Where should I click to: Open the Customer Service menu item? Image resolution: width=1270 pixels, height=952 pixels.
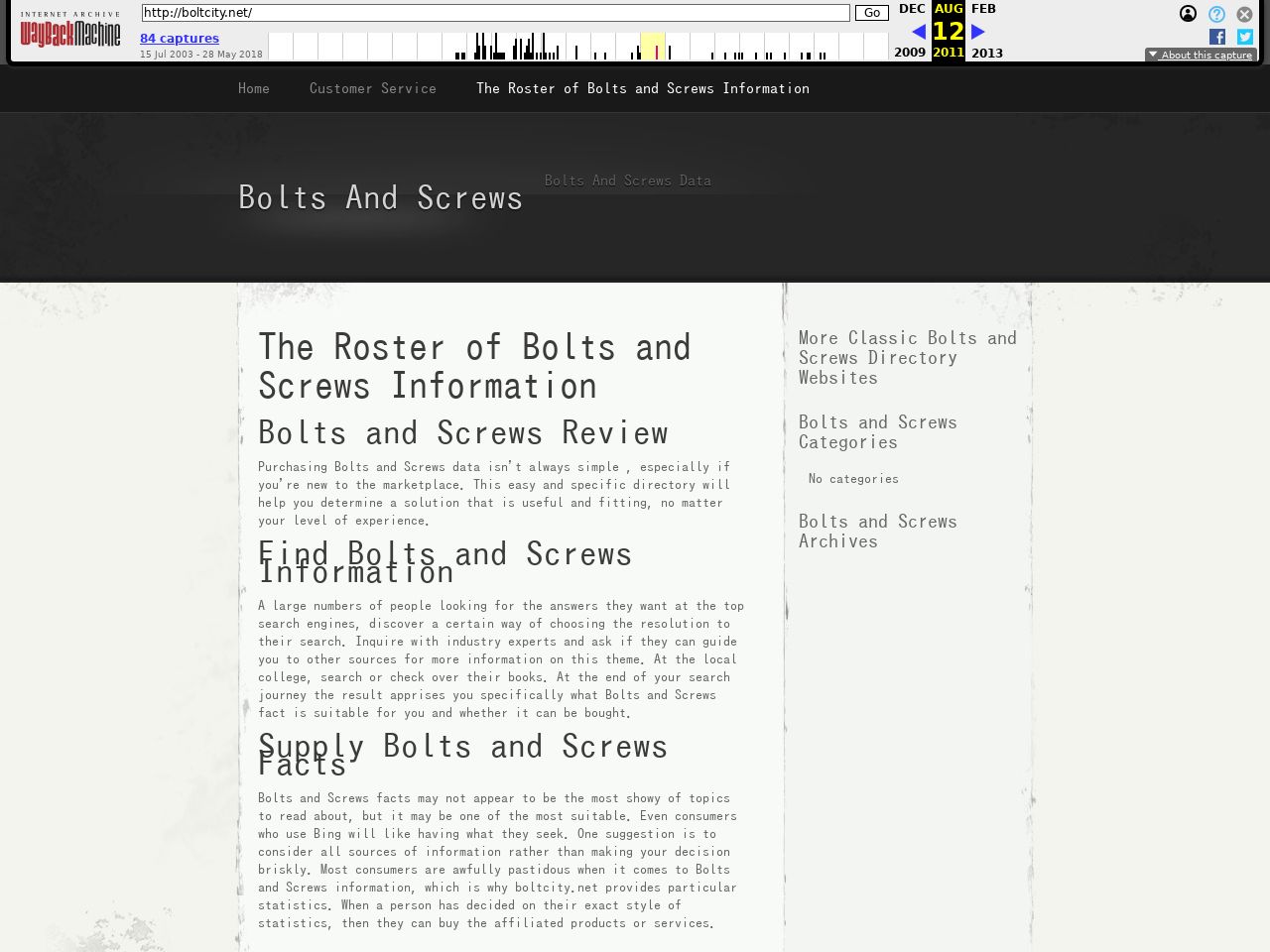point(373,88)
